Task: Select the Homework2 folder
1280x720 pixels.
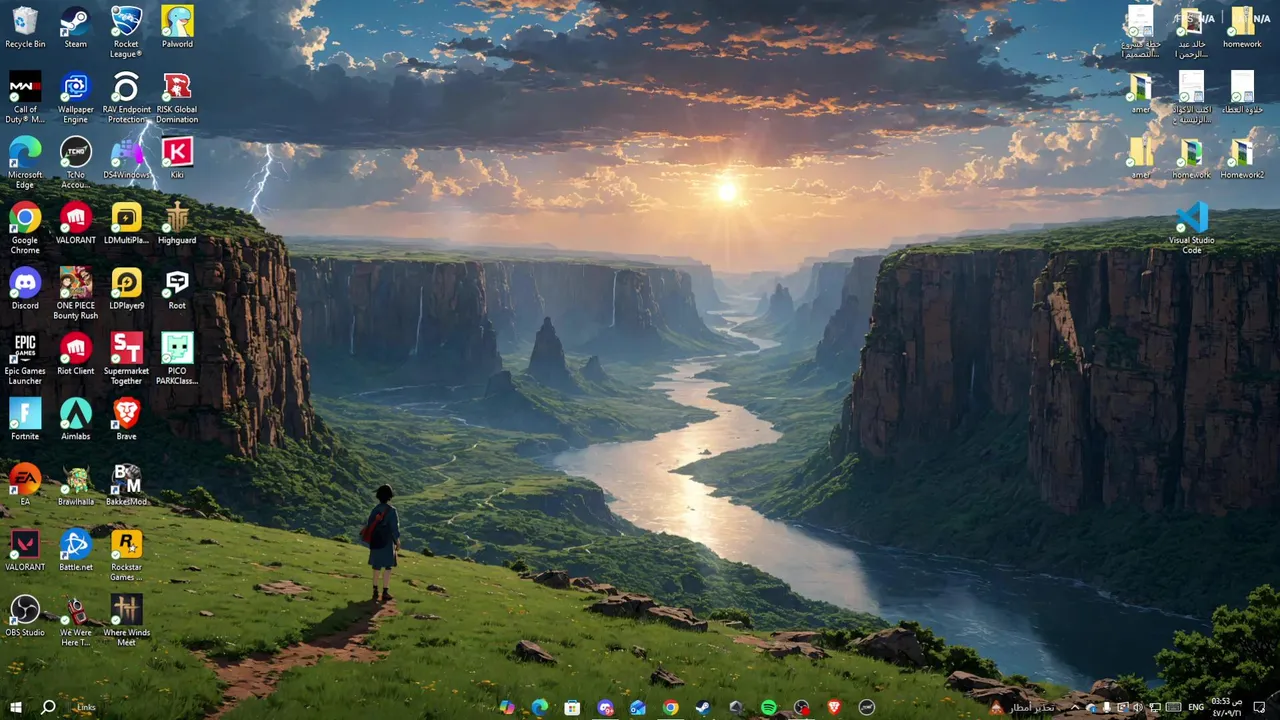Action: click(x=1242, y=159)
